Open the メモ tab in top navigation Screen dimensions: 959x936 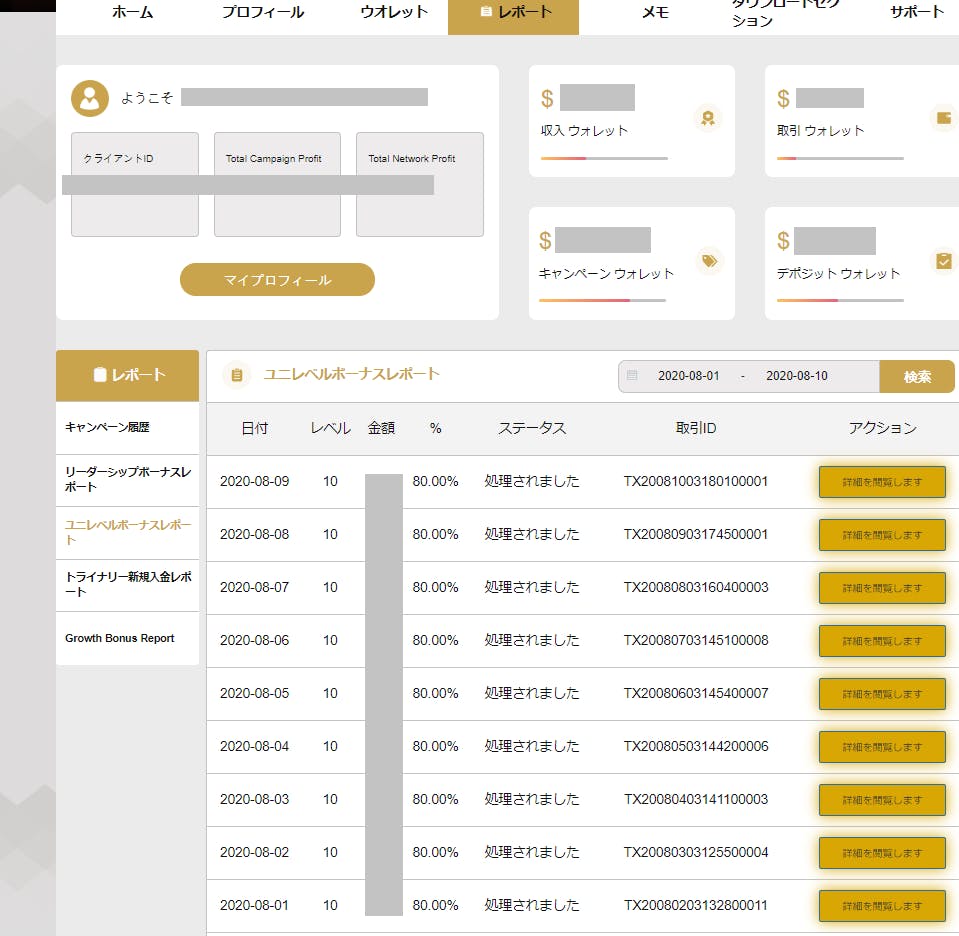655,13
